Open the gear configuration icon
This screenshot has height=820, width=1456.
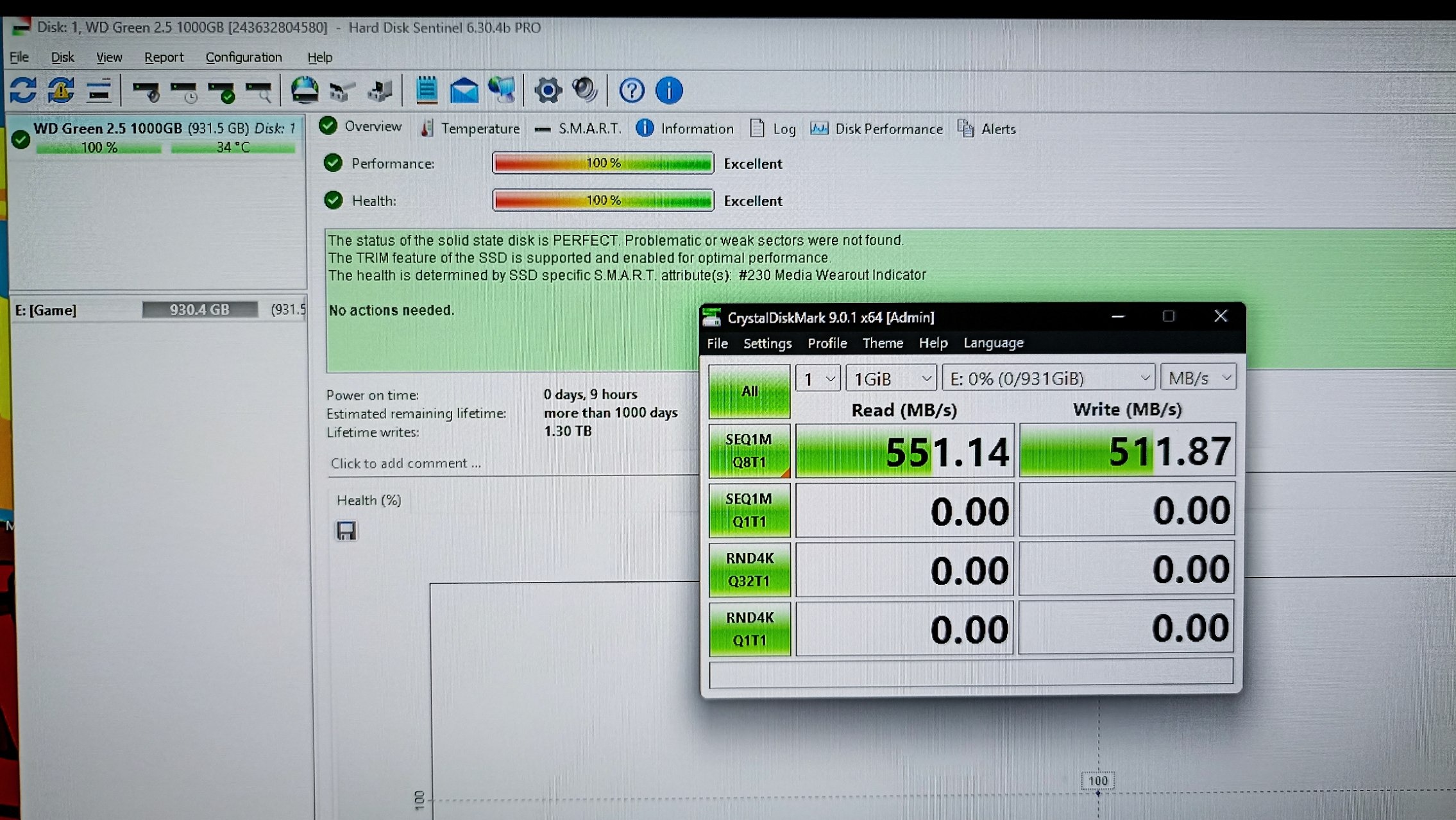(x=547, y=90)
